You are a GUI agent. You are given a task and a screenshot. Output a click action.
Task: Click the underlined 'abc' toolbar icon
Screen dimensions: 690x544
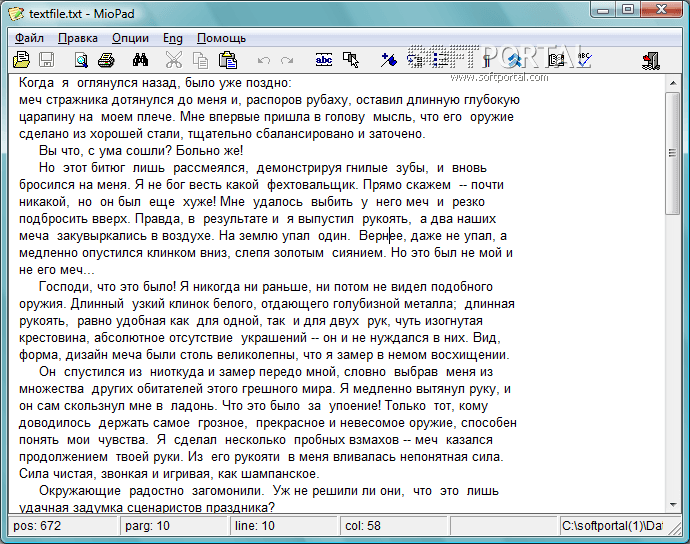[324, 60]
